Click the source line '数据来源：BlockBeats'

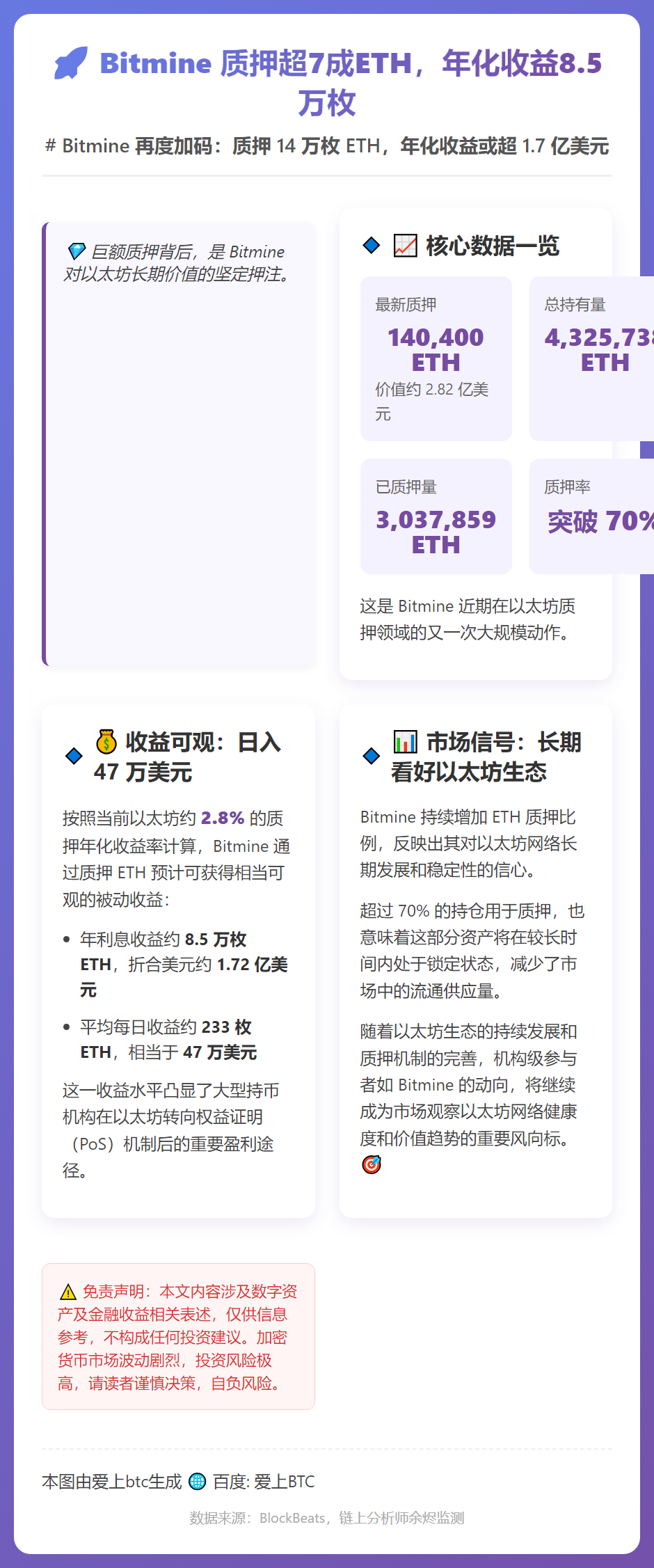327,1518
